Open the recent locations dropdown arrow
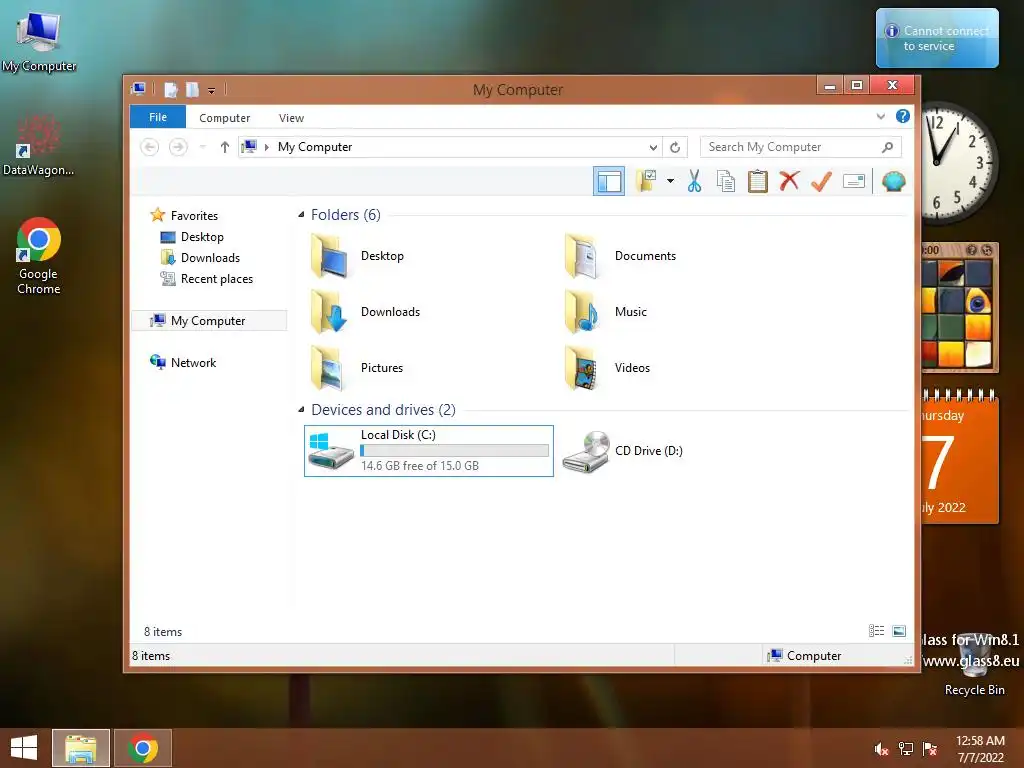The image size is (1024, 768). coord(202,147)
